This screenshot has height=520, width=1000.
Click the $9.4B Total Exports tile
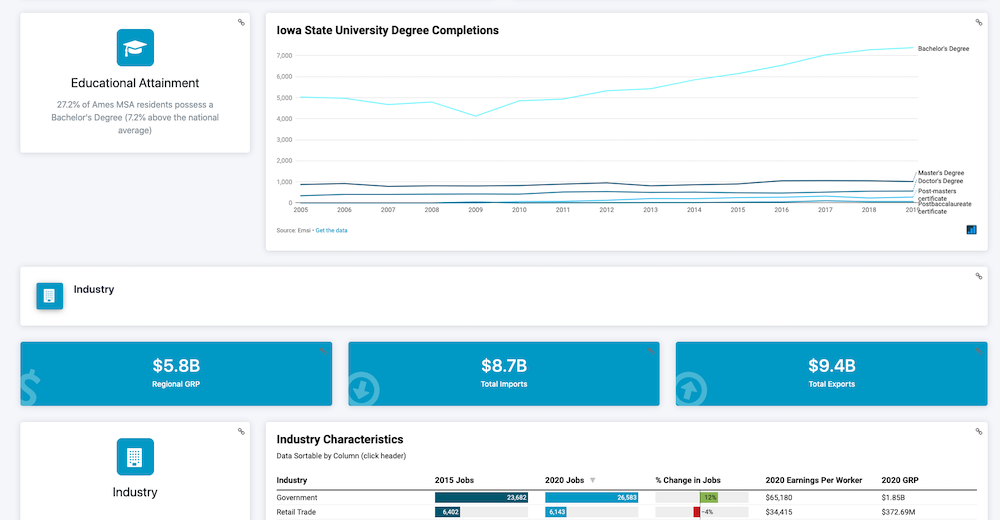[x=832, y=374]
